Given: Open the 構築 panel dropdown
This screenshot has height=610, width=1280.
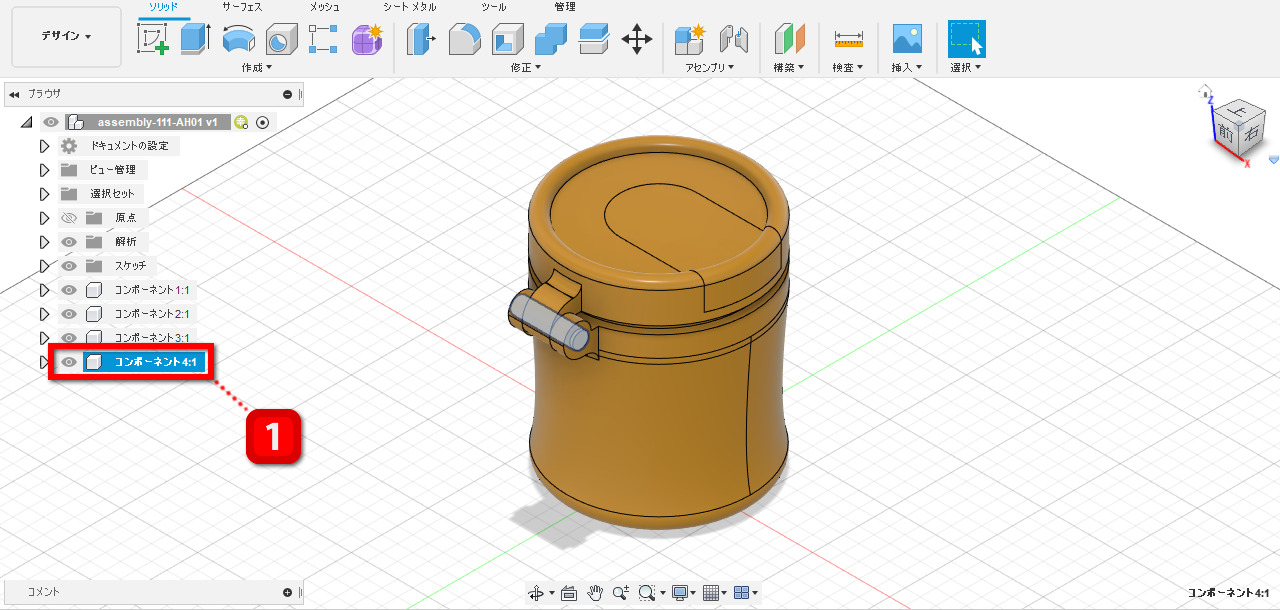Looking at the screenshot, I should 790,68.
